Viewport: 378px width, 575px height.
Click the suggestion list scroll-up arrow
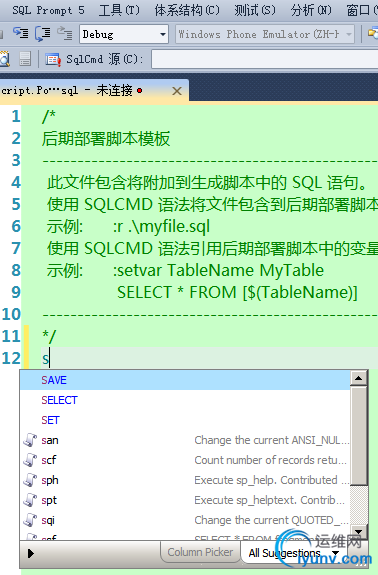point(359,378)
